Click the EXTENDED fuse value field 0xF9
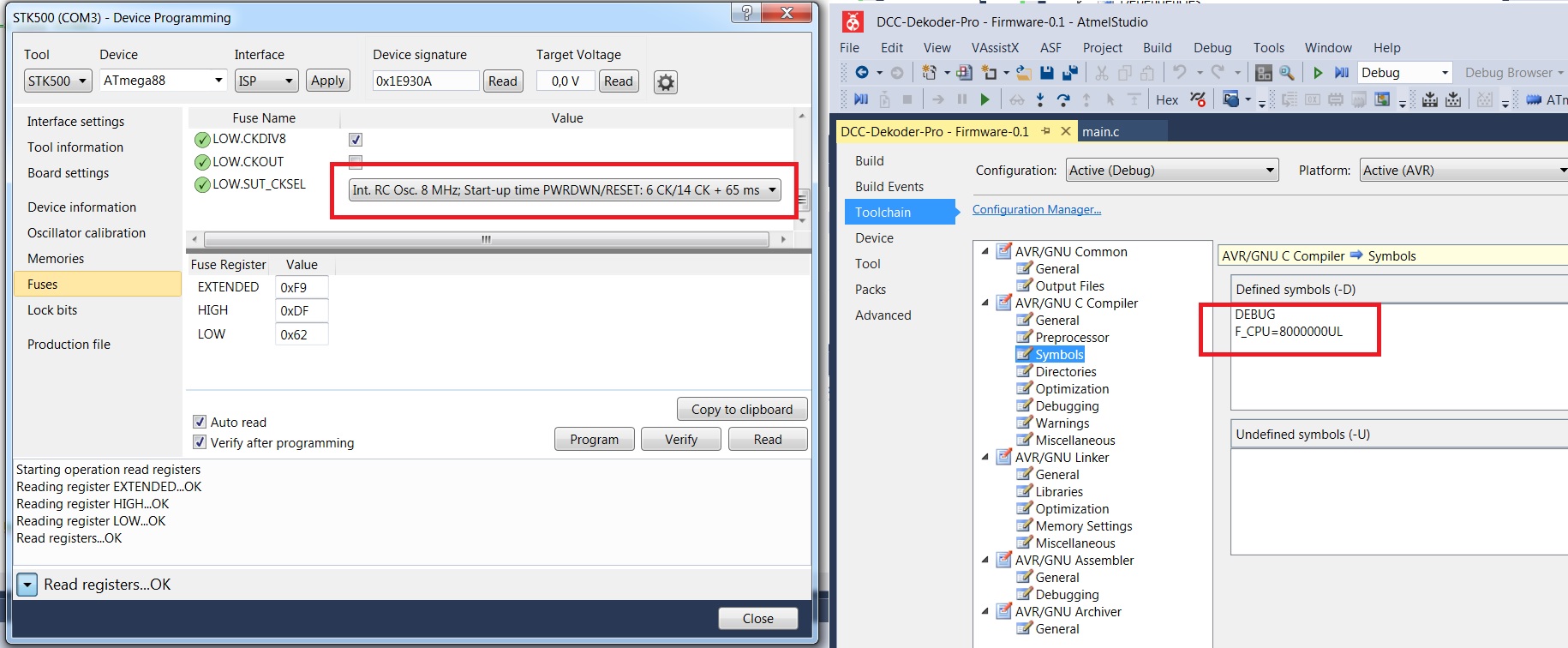 click(x=302, y=287)
